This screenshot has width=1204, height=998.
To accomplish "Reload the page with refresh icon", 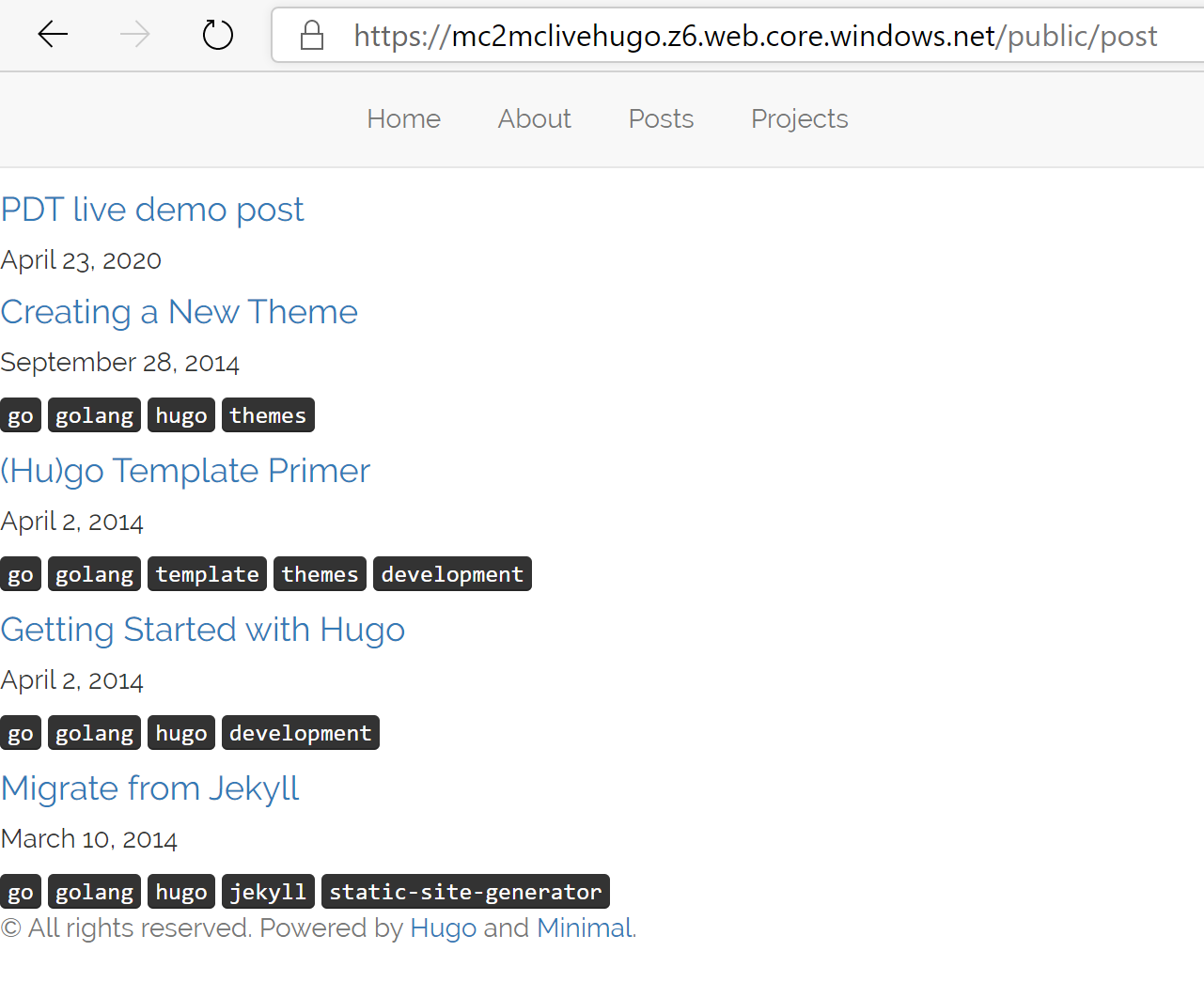I will (218, 36).
